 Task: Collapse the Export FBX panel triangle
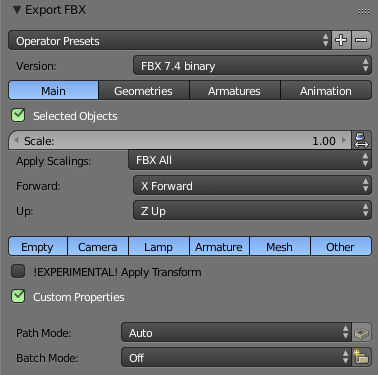click(17, 10)
